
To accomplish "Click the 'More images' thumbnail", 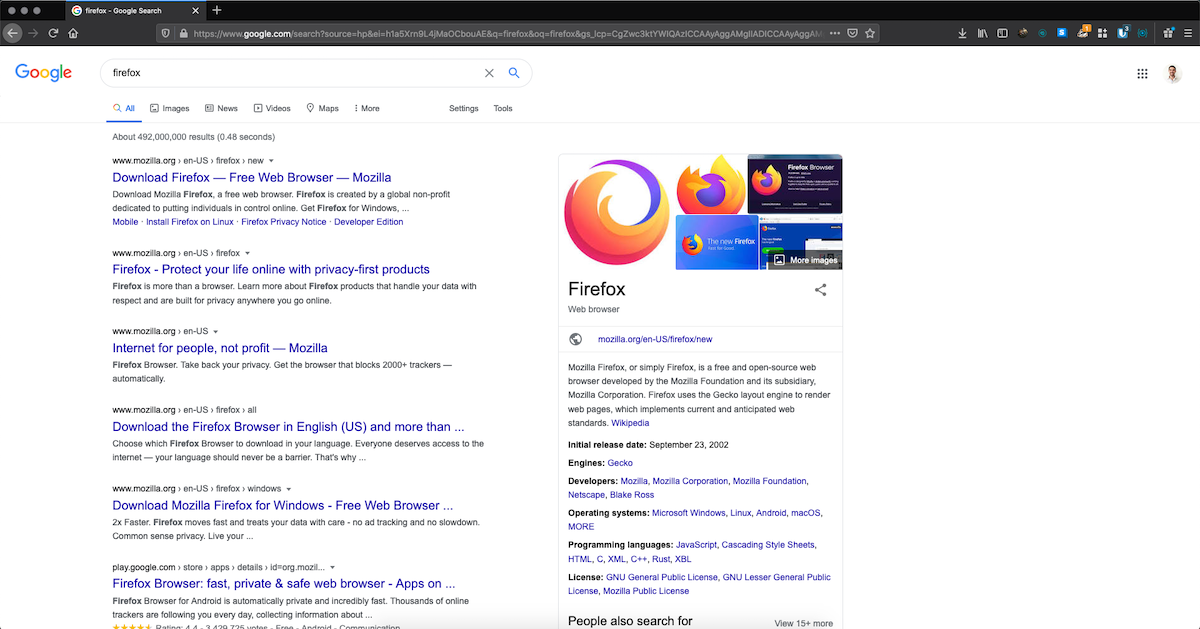I will [800, 242].
